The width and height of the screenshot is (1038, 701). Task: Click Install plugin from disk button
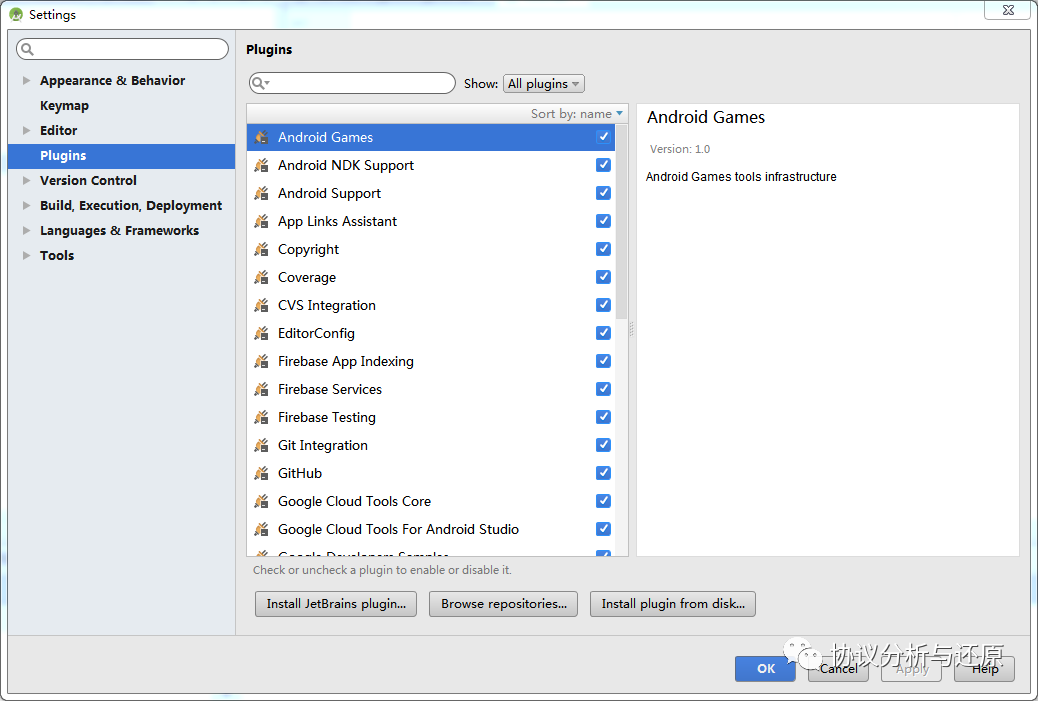(x=672, y=604)
